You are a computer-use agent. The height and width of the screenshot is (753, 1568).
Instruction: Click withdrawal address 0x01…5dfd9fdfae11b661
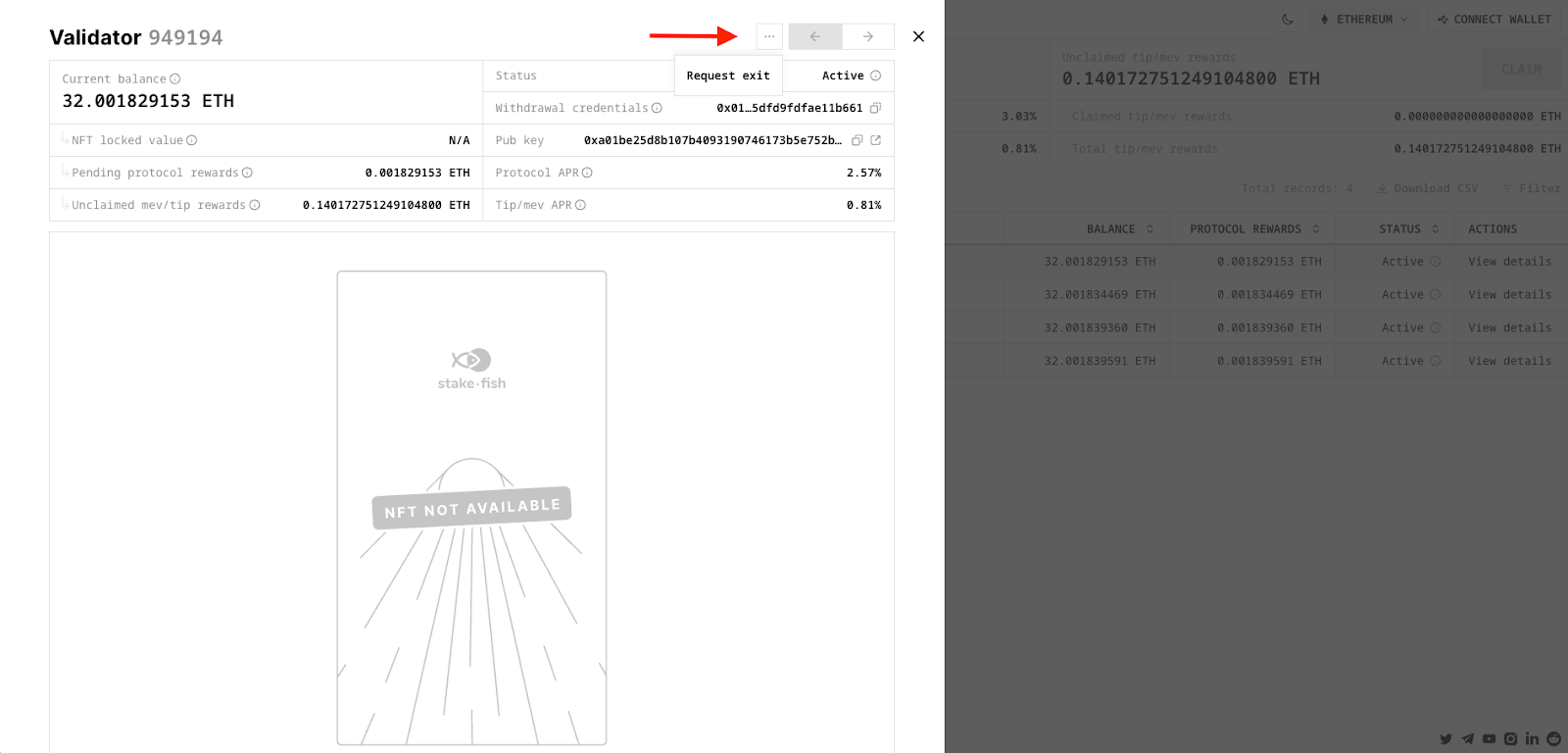pyautogui.click(x=790, y=108)
